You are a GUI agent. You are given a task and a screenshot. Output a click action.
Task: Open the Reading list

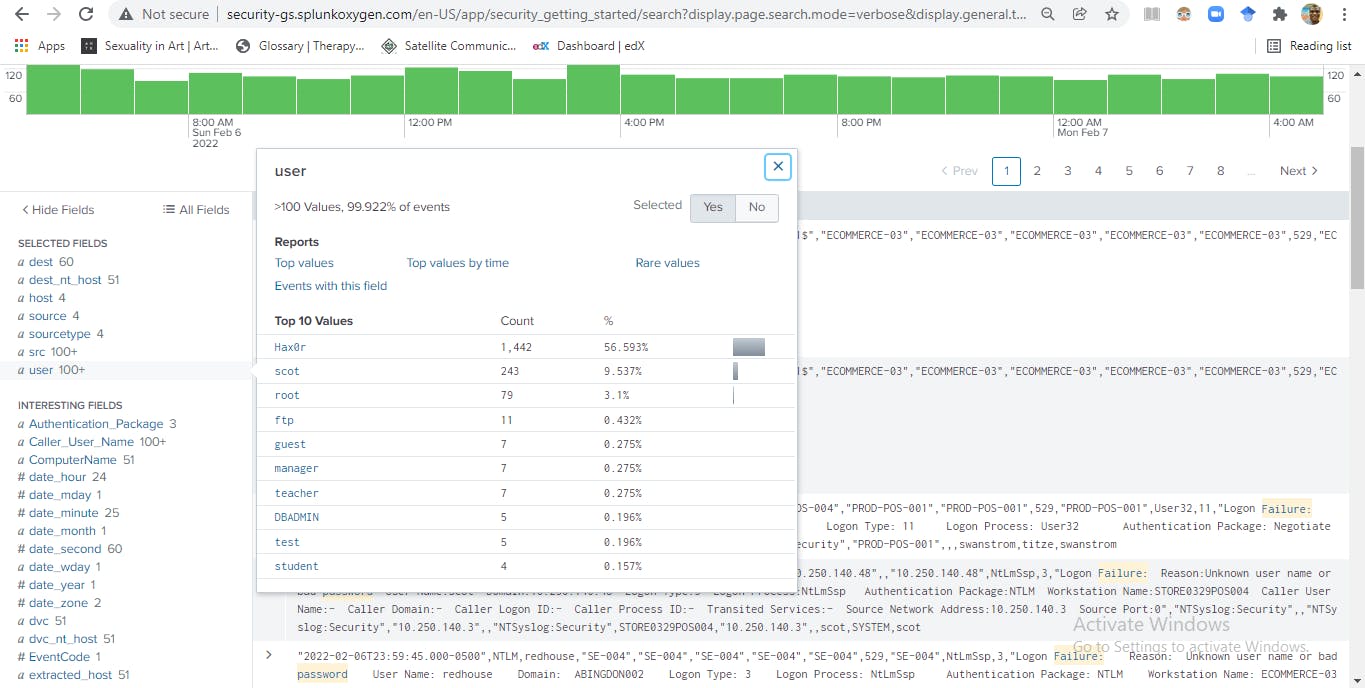coord(1309,46)
